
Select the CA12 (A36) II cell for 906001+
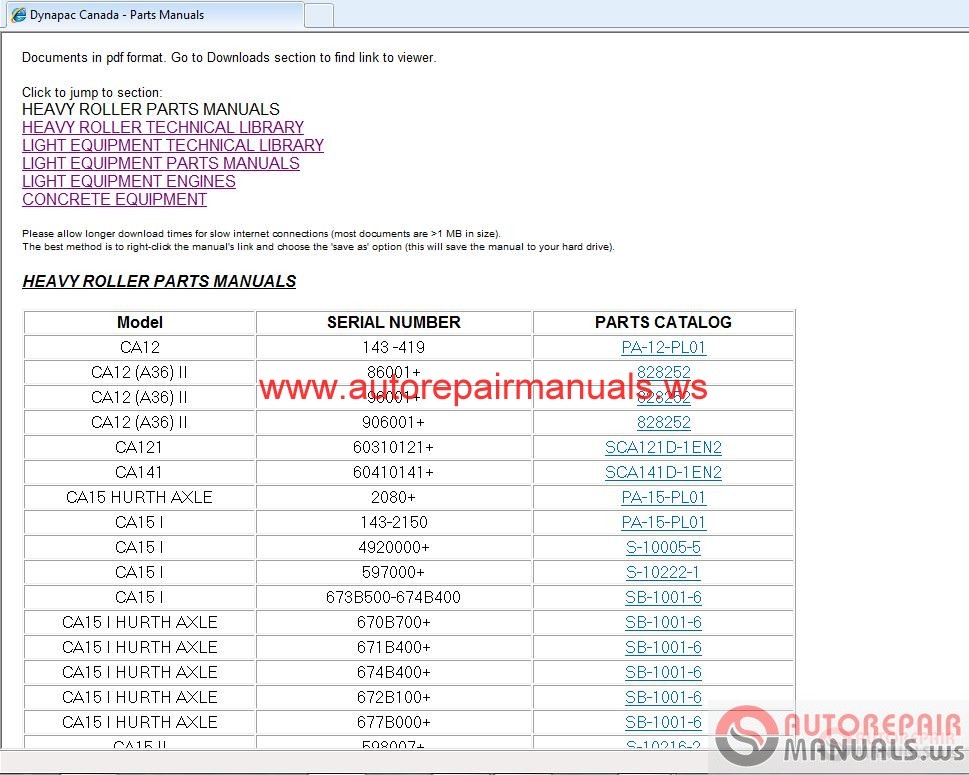(140, 422)
